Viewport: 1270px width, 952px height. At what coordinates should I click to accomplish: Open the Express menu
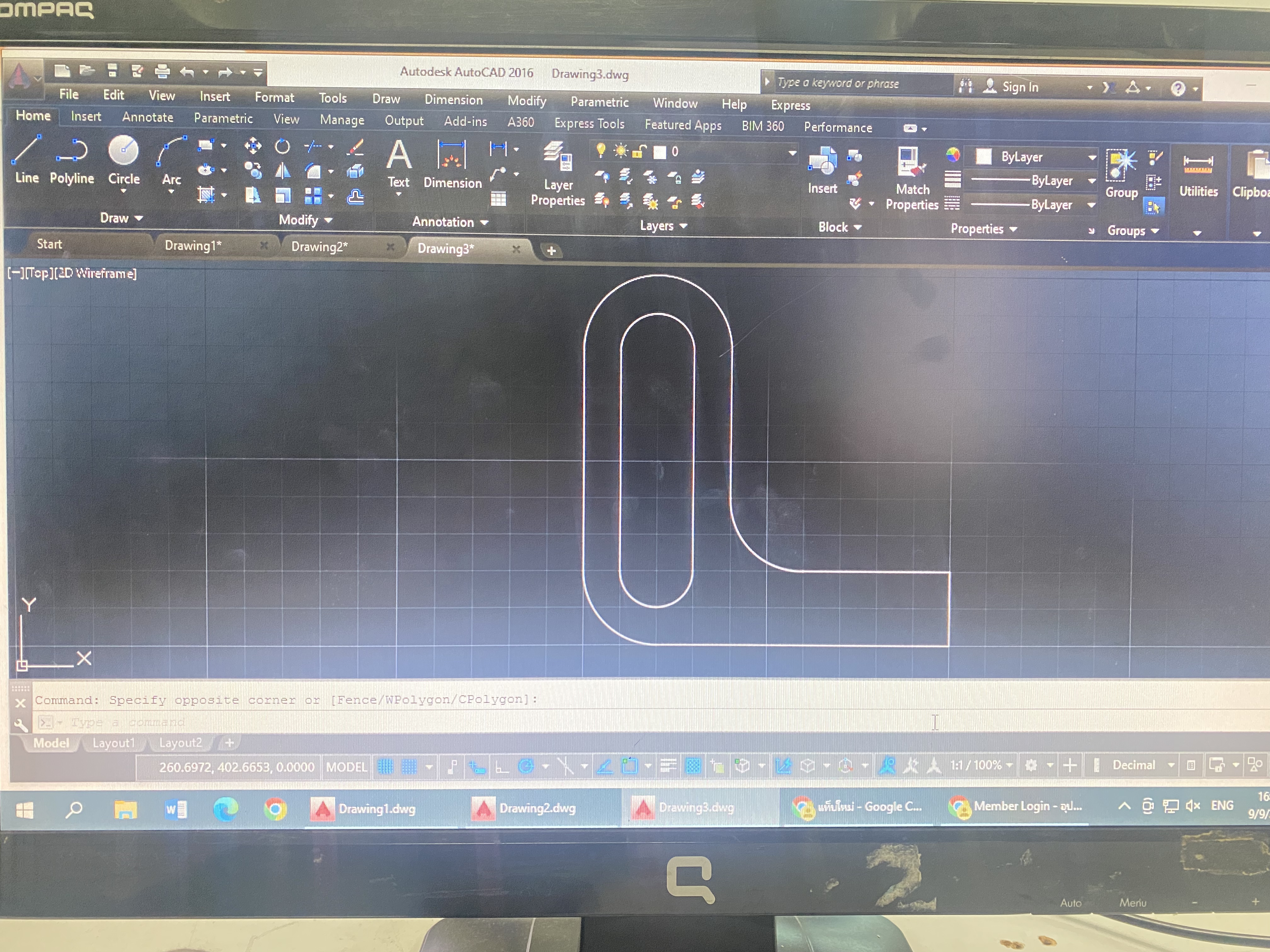[x=790, y=105]
